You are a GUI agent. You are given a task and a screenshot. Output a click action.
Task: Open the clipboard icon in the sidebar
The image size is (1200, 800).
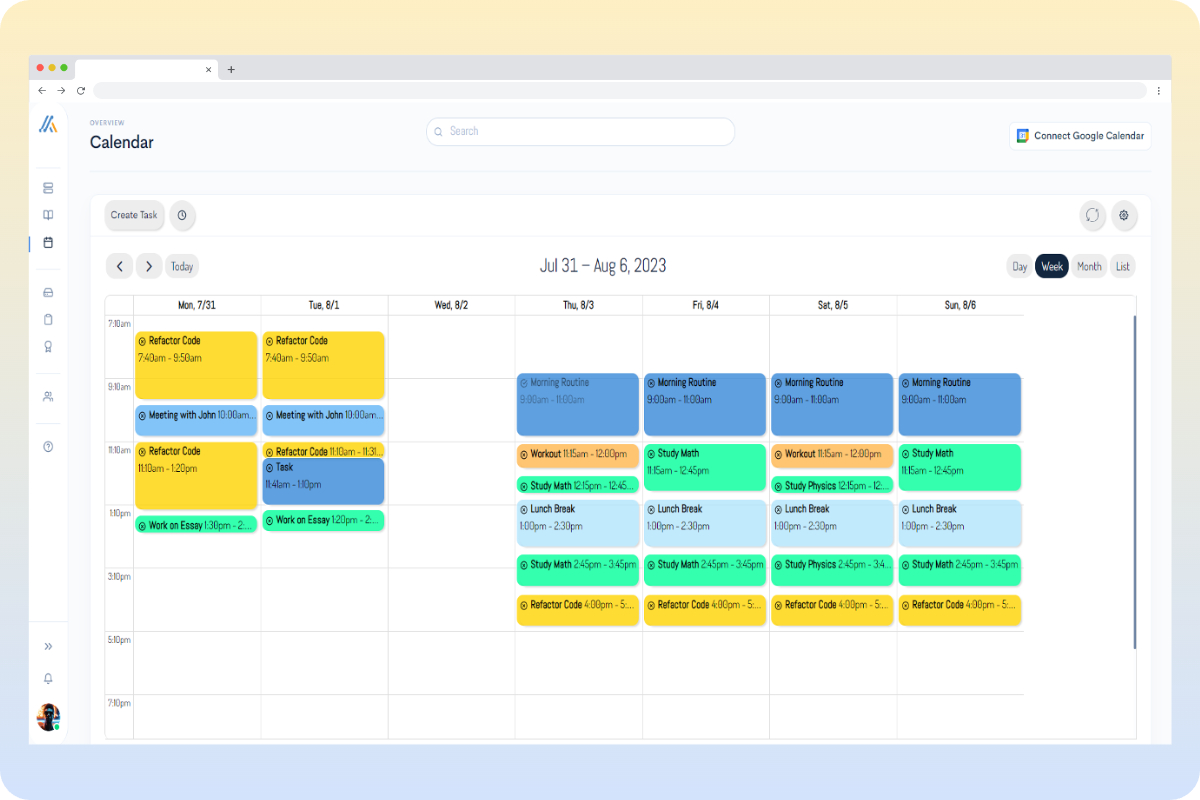pos(47,319)
